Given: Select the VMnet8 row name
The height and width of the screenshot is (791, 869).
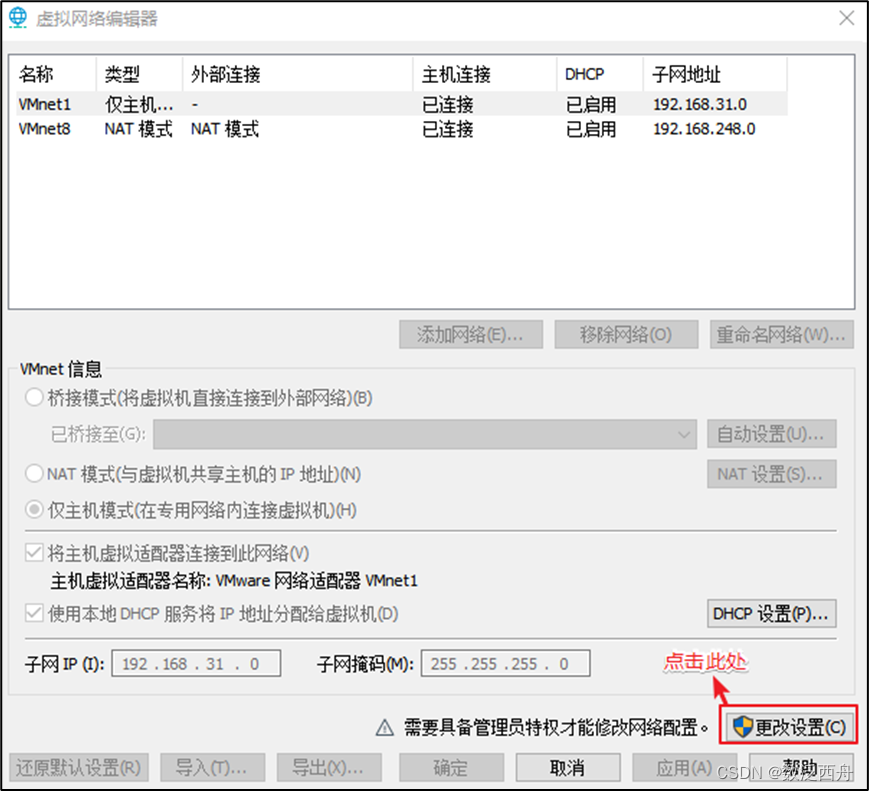Looking at the screenshot, I should click(45, 129).
